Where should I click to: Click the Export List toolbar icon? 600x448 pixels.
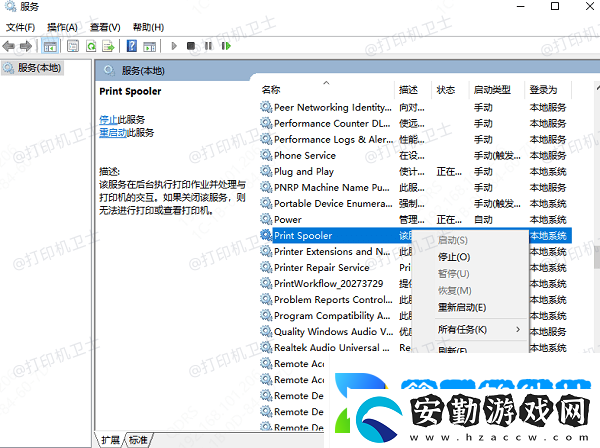coord(109,46)
